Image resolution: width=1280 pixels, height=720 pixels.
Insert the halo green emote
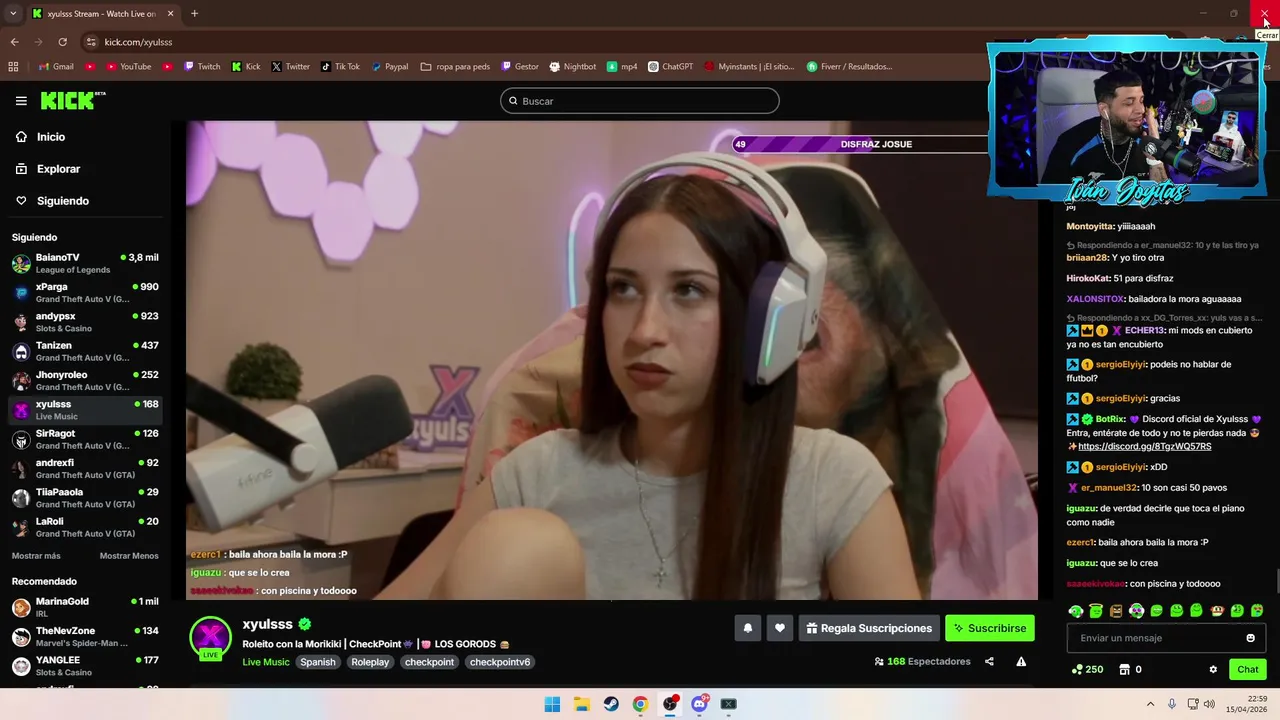(x=1096, y=611)
